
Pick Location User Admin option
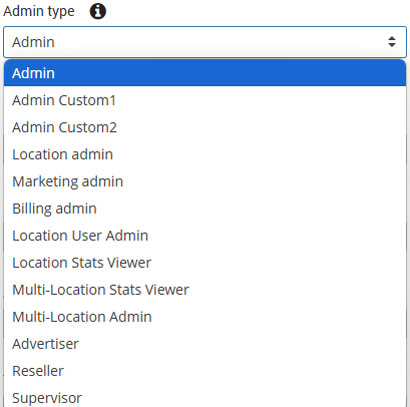205,235
